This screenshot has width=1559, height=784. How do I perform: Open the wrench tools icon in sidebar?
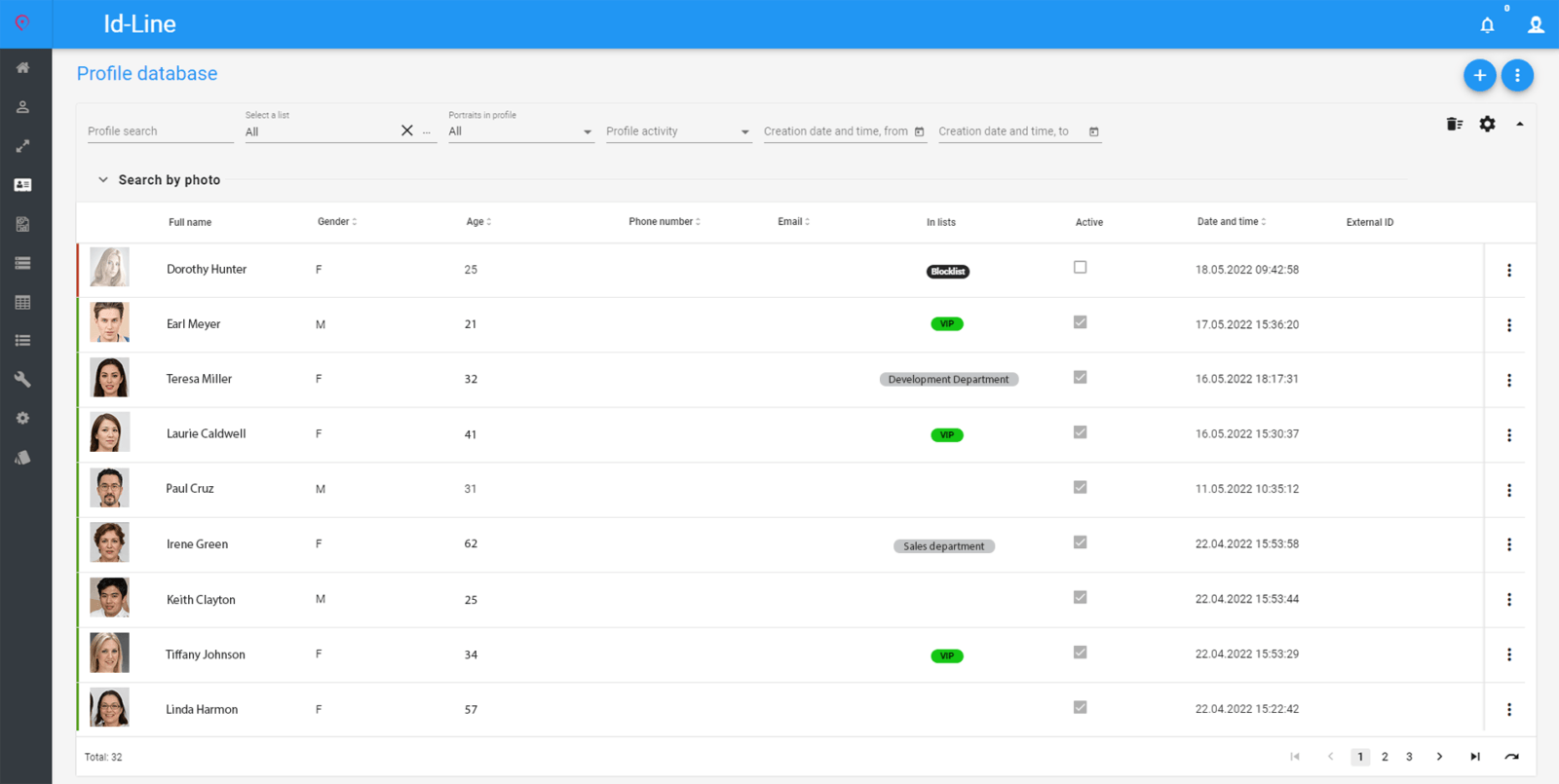[22, 380]
